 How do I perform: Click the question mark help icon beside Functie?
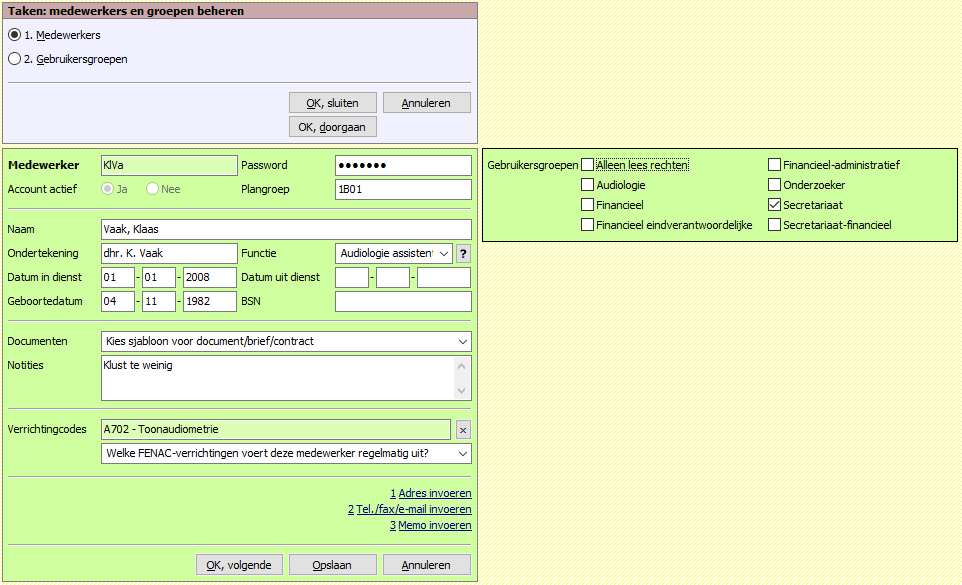463,254
